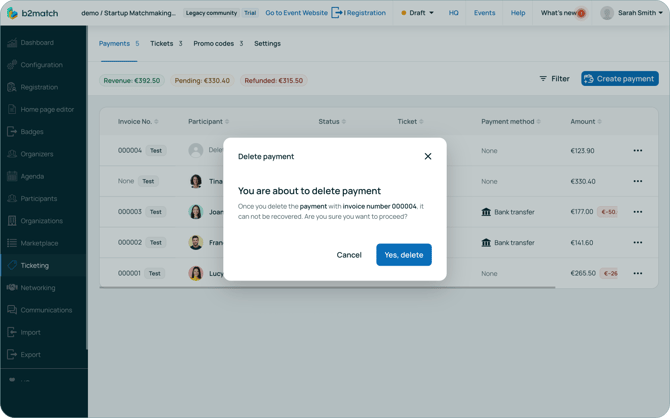Click the Bank transfer icon in the 000002 row
Viewport: 670px width, 418px height.
click(486, 242)
